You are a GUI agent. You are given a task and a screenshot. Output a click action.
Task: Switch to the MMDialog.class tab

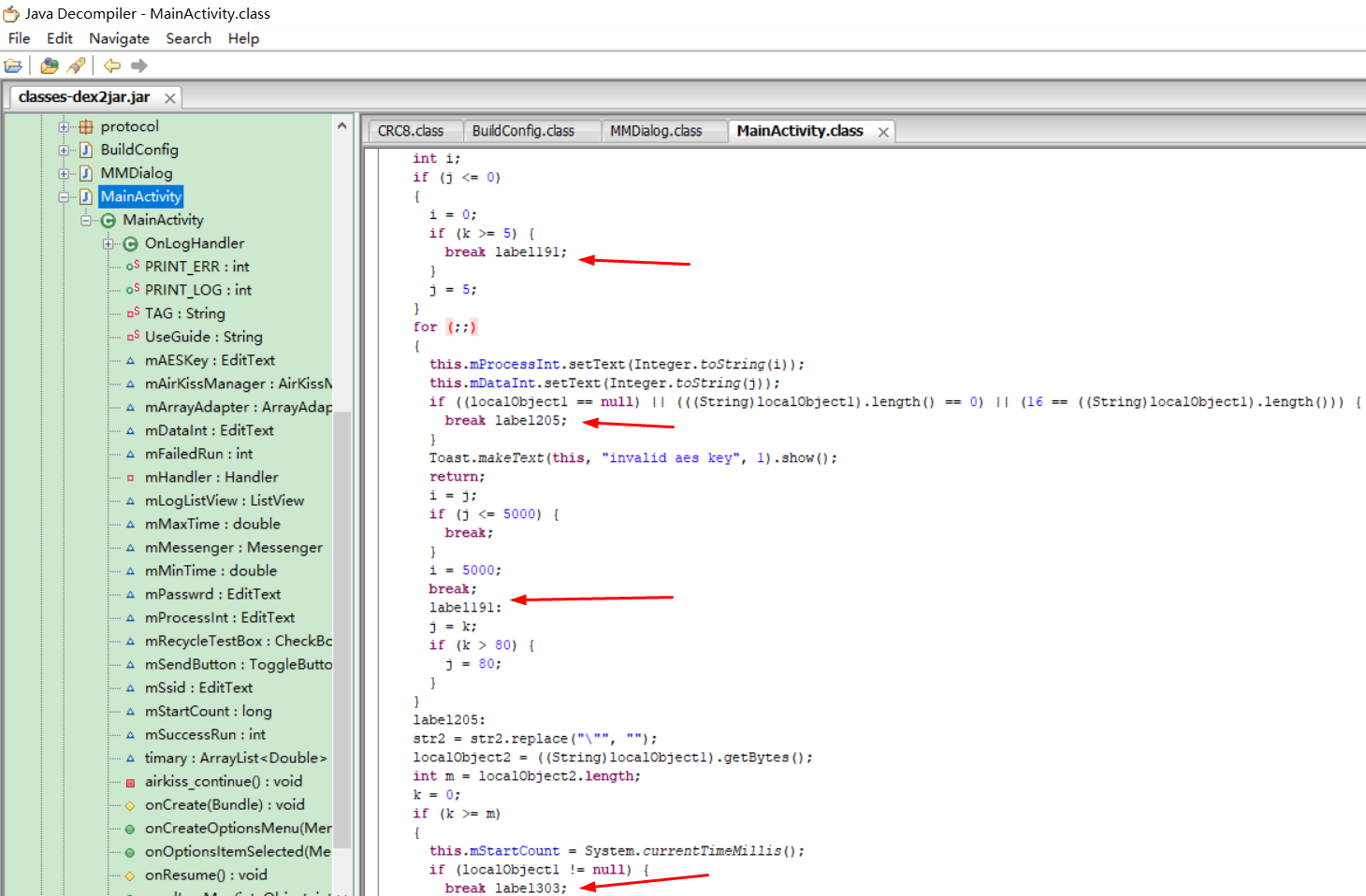click(656, 131)
